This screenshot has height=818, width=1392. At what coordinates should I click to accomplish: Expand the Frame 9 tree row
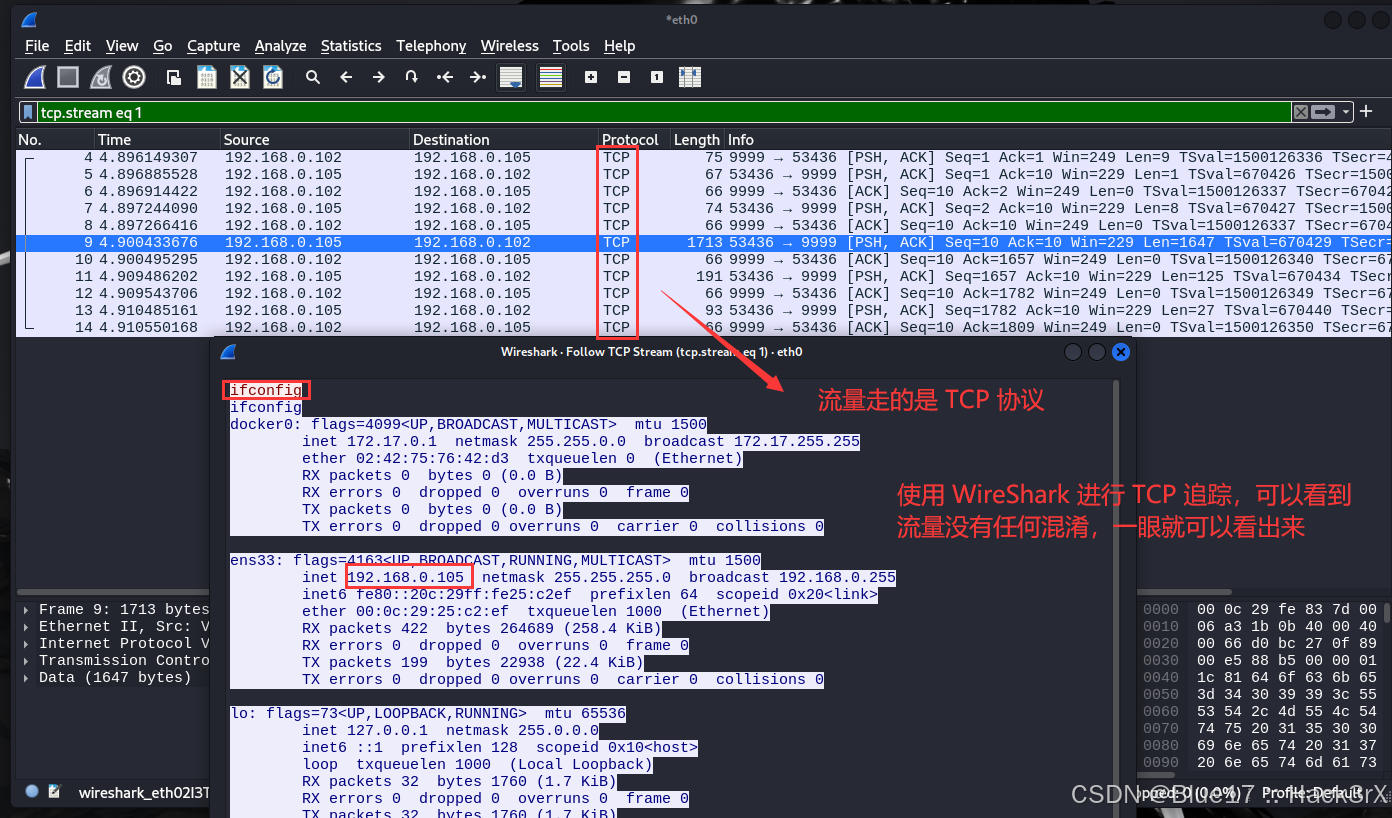coord(28,610)
